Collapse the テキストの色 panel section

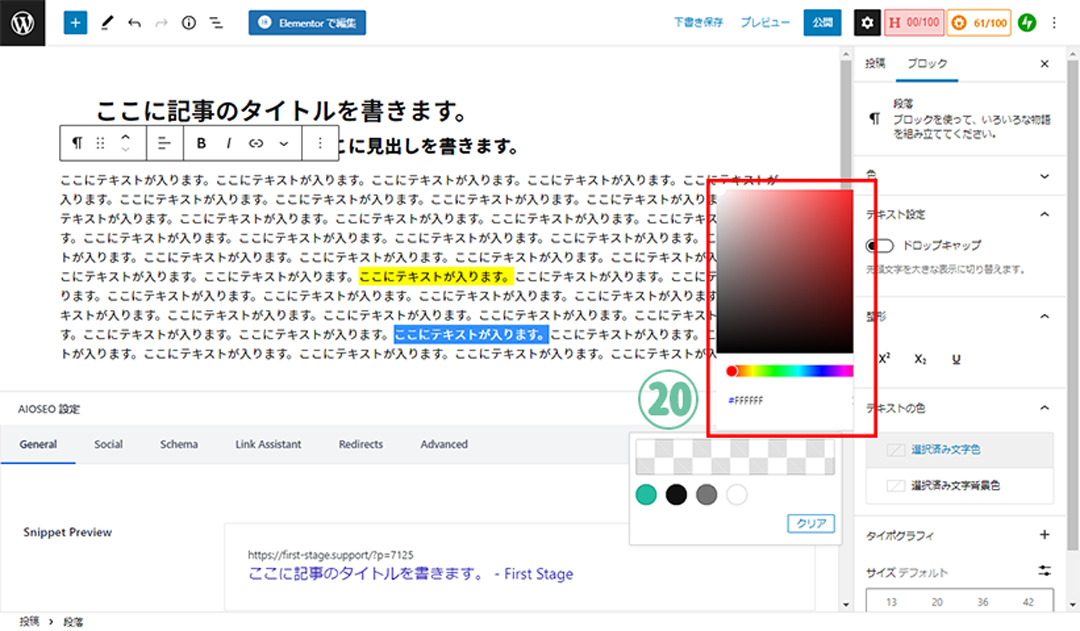[1045, 407]
